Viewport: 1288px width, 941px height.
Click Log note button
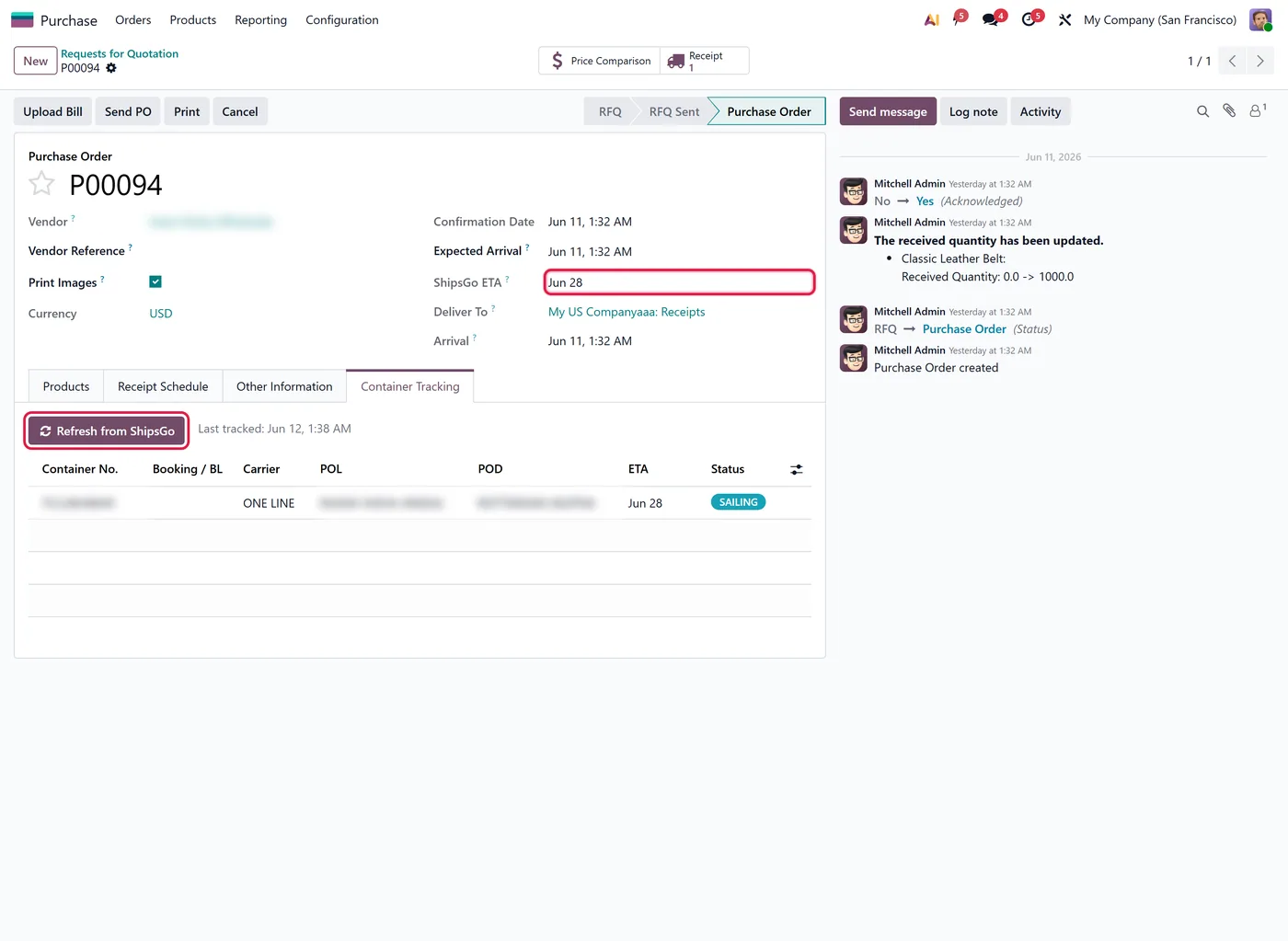point(973,111)
